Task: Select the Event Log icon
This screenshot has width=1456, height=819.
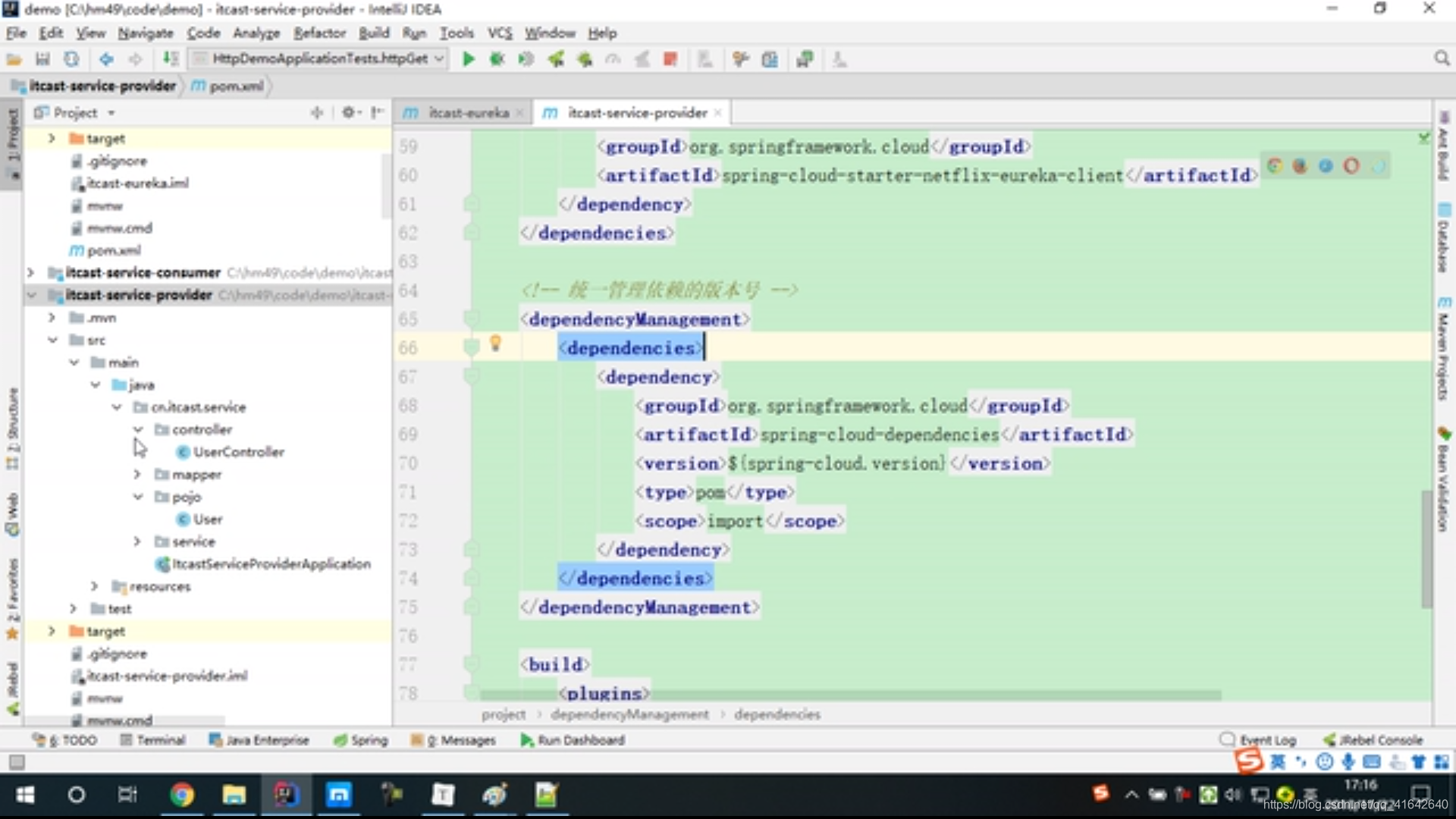Action: (1228, 739)
